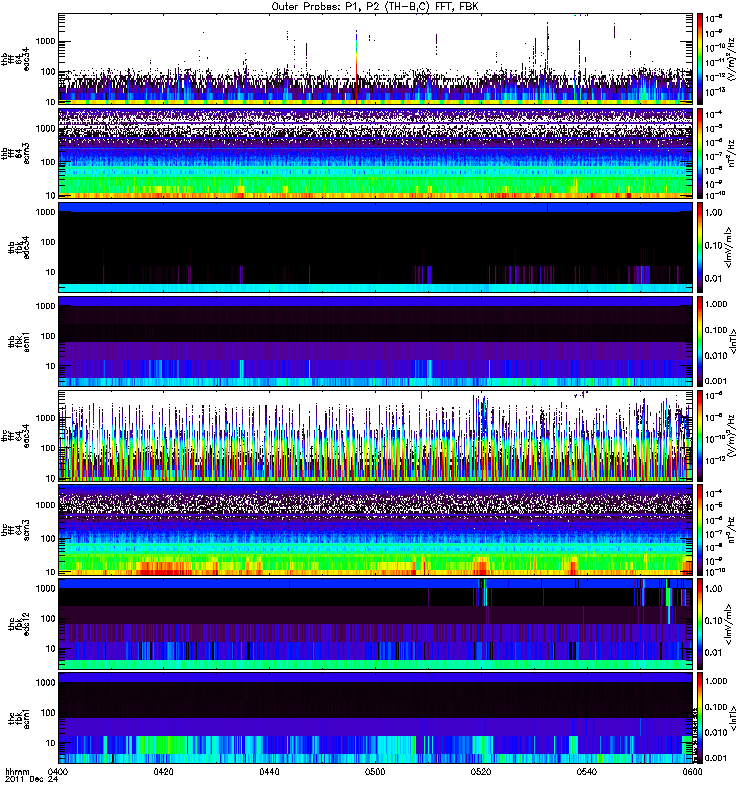Click the 10 tick label on thb fbk edc34 axis
The height and width of the screenshot is (800, 750).
pyautogui.click(x=50, y=272)
